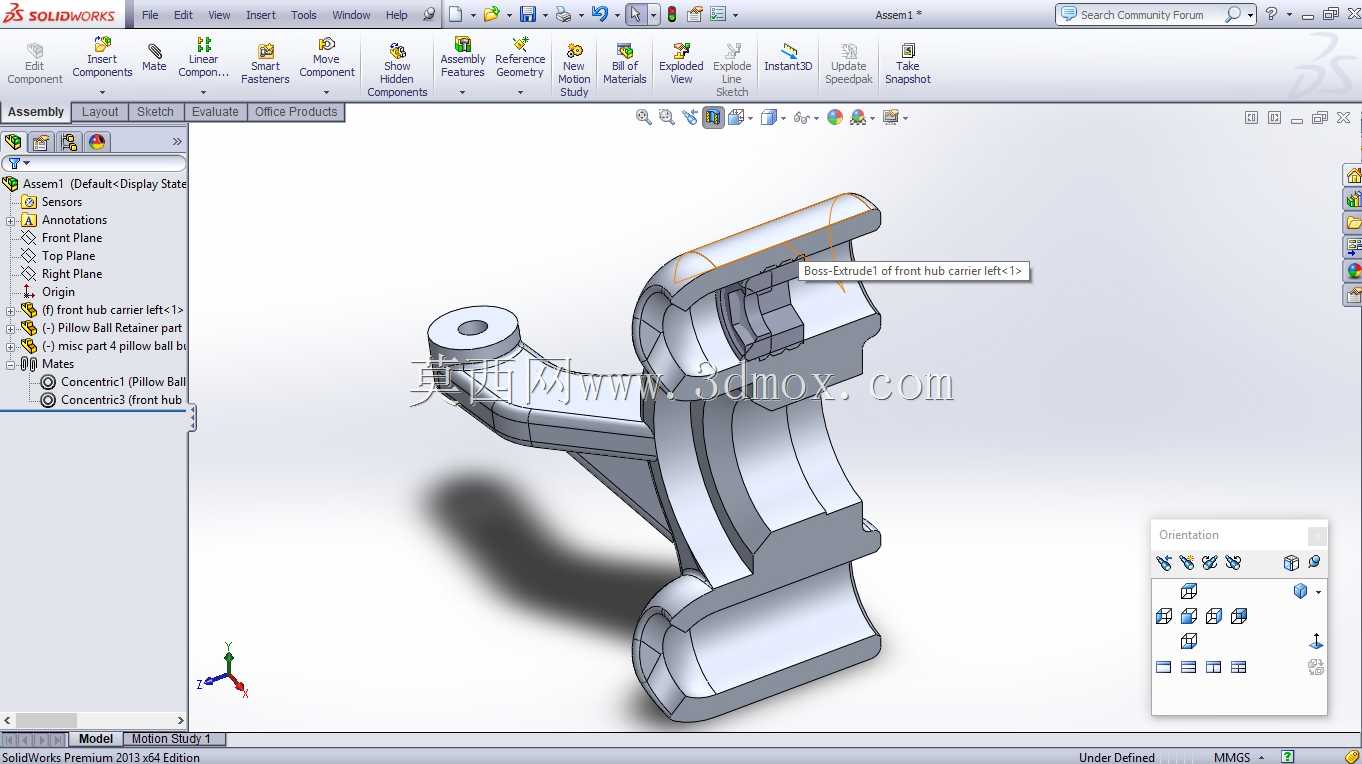Screen dimensions: 1362x764
Task: Click the Help question mark button
Action: tap(1271, 14)
